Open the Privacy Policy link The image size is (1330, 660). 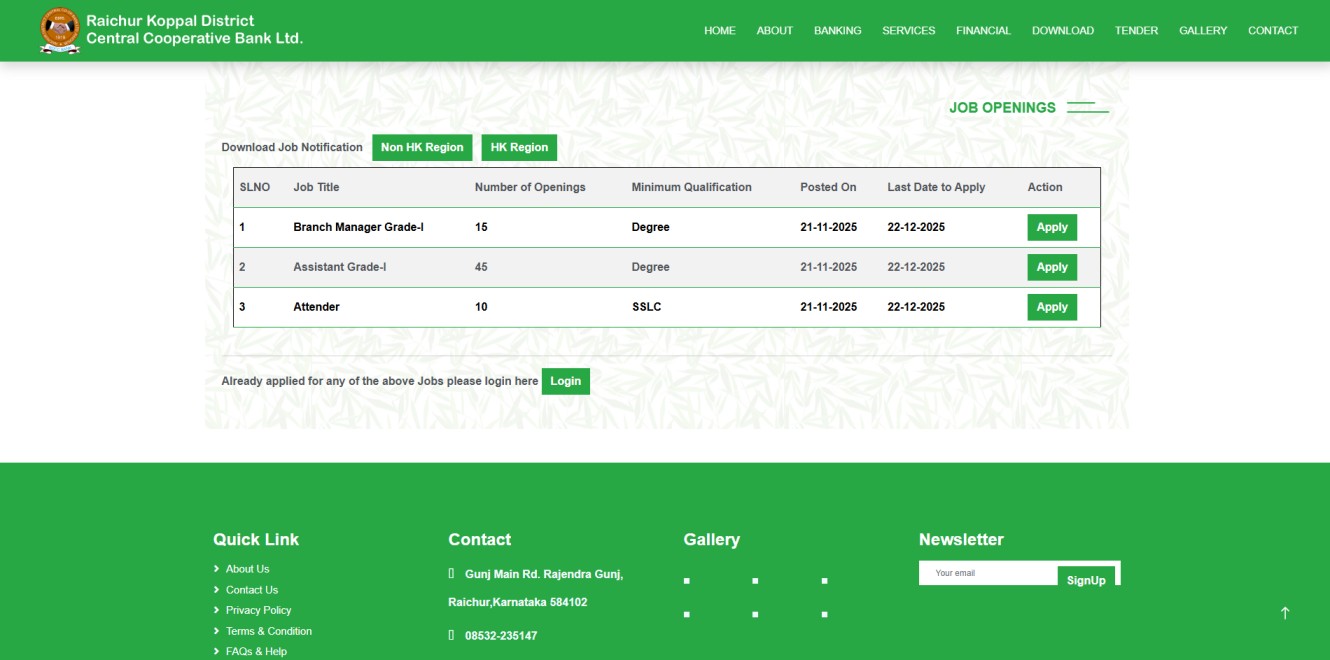pos(258,610)
